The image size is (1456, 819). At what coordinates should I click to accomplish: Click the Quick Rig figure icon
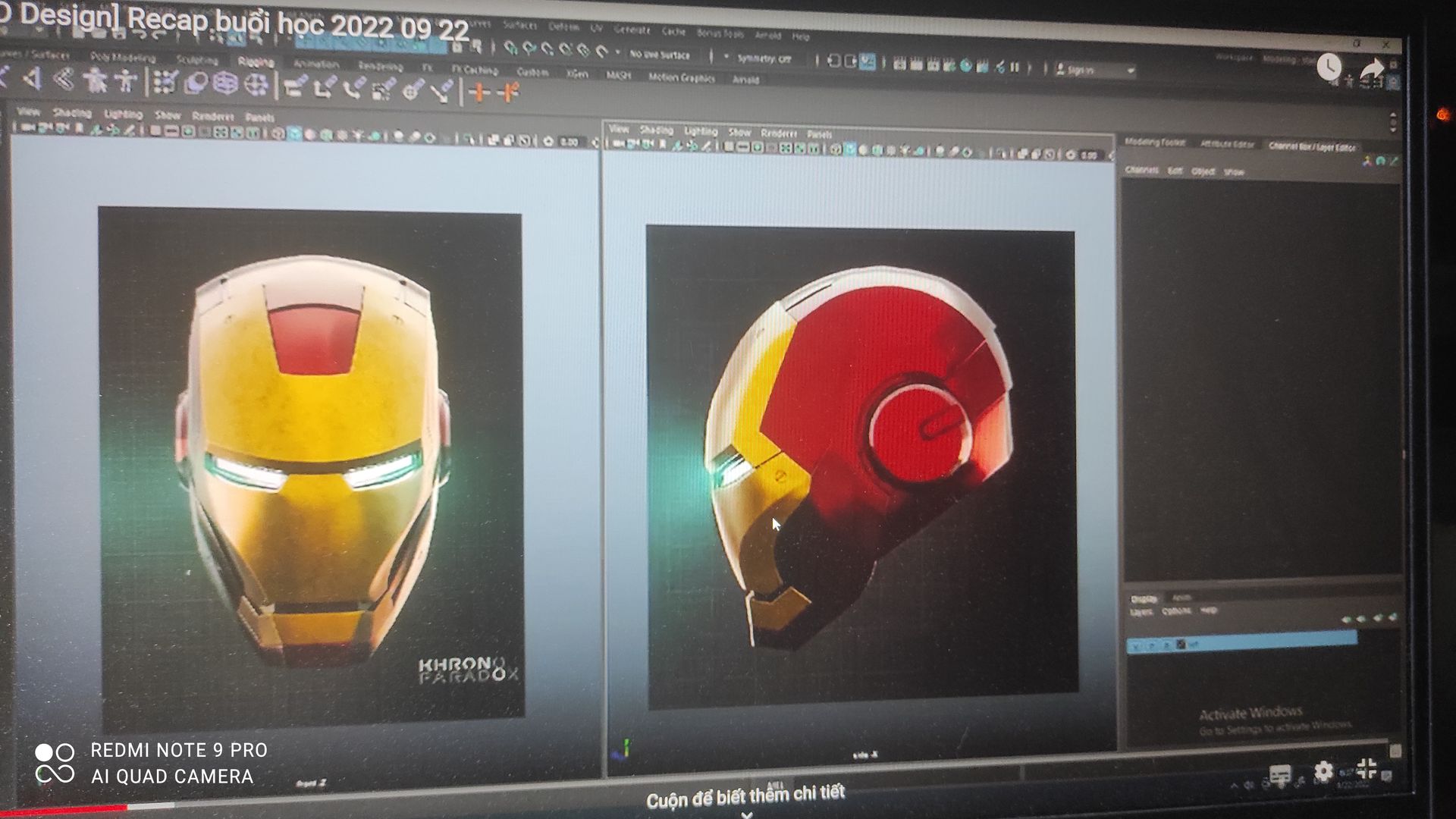pos(96,80)
